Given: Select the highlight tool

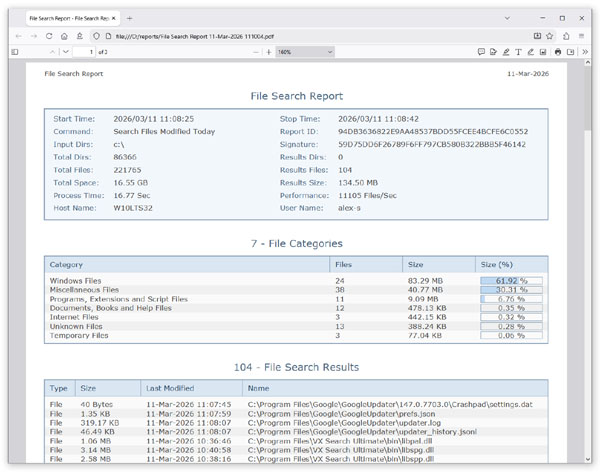Looking at the screenshot, I should point(506,52).
